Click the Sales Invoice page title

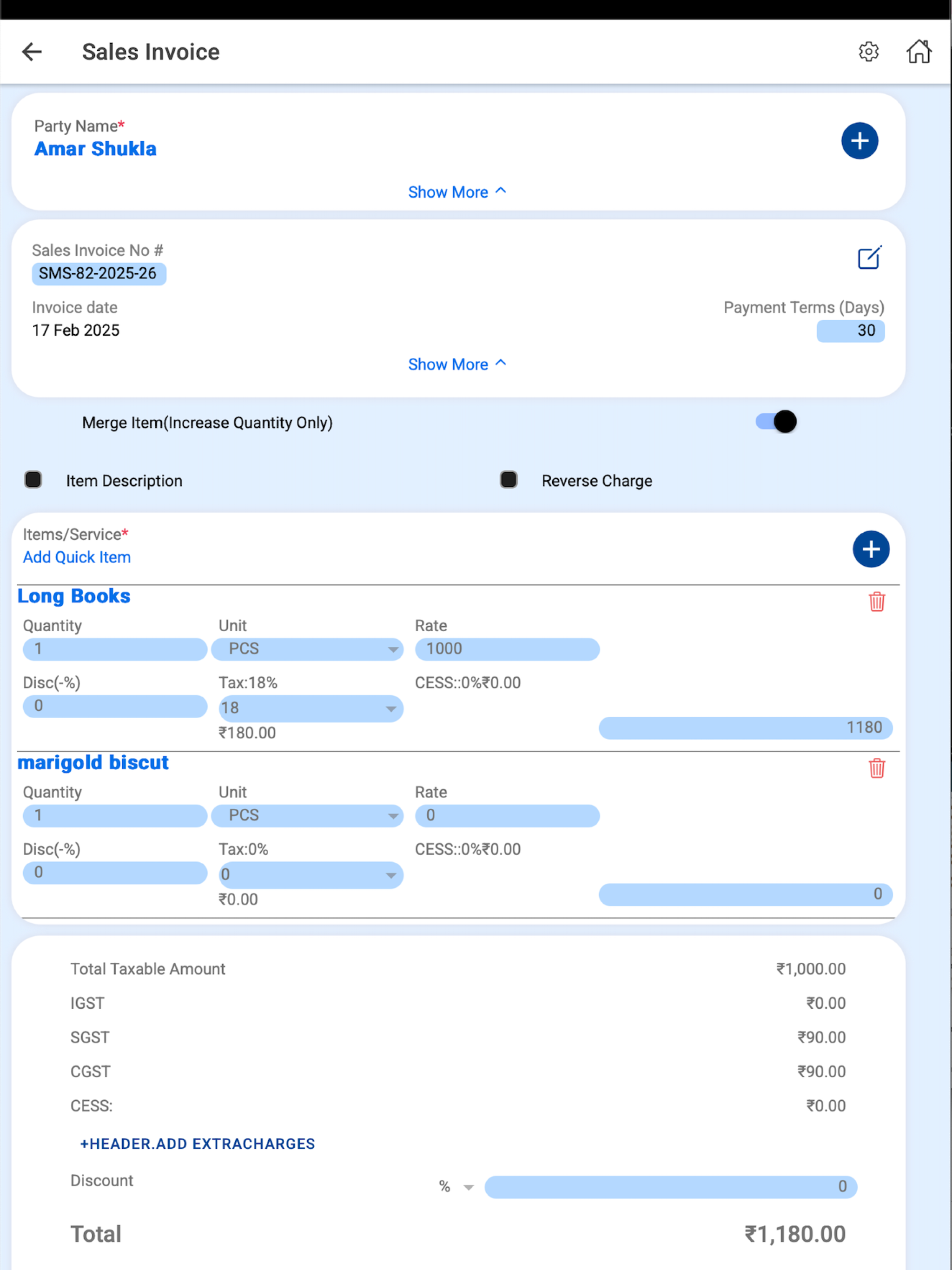pos(151,52)
